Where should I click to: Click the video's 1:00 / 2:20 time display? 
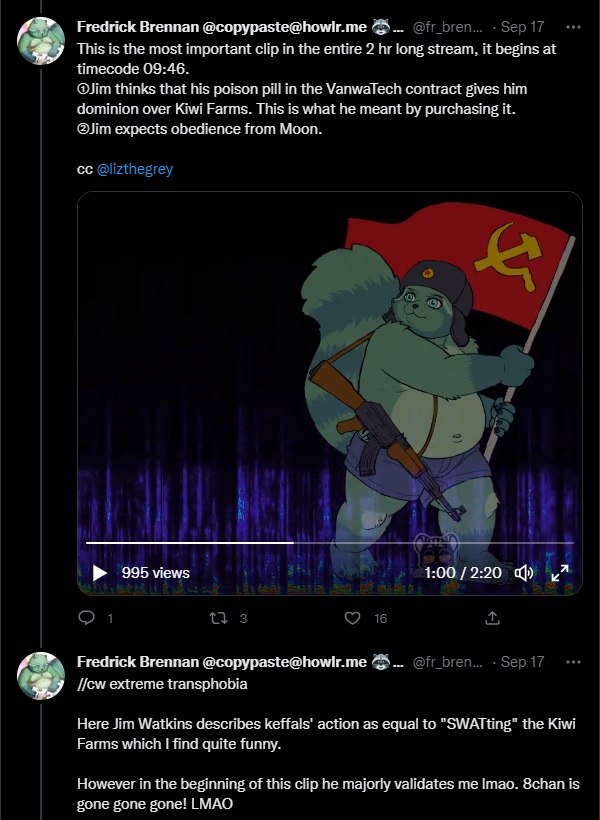[x=463, y=573]
